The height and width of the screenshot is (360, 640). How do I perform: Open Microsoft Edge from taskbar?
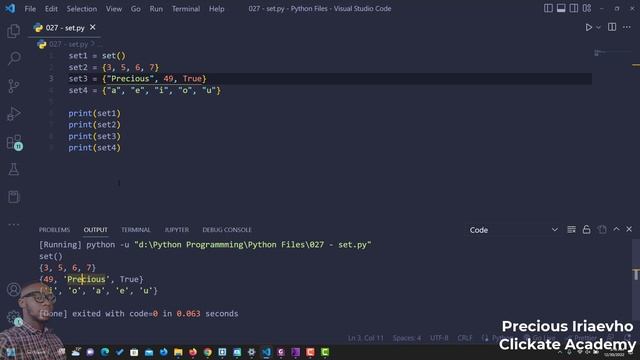click(x=105, y=352)
